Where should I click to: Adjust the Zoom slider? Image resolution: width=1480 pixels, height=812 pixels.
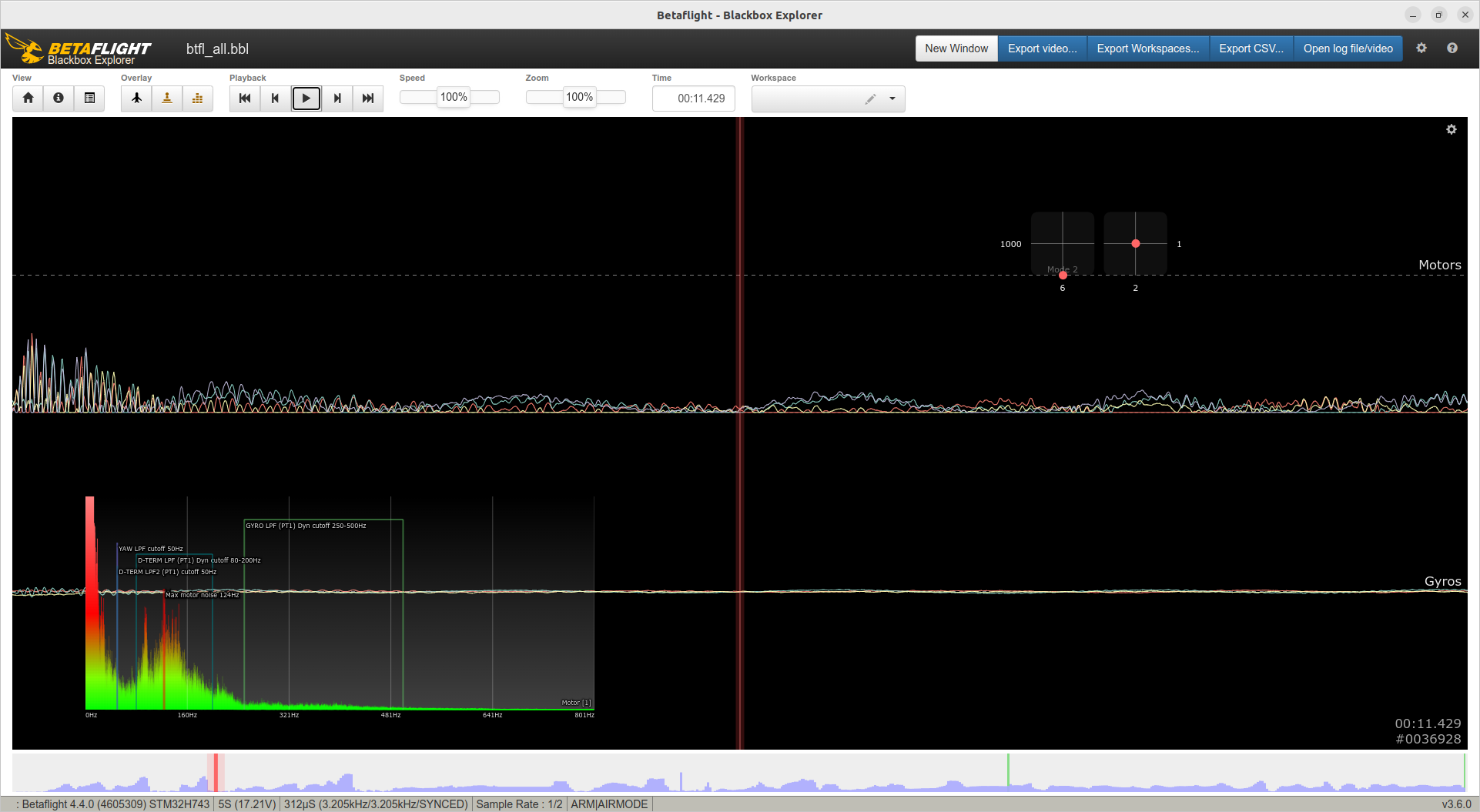pos(576,97)
